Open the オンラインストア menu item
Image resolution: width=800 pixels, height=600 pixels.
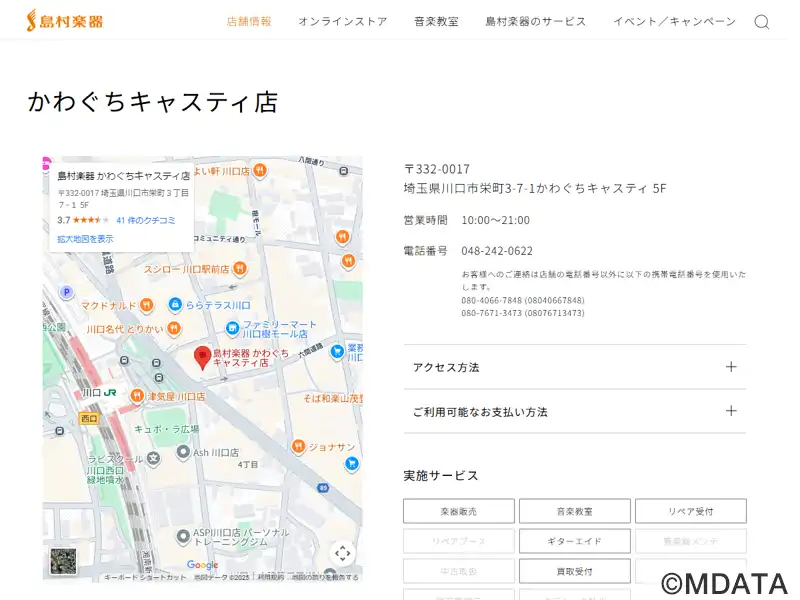pos(342,22)
